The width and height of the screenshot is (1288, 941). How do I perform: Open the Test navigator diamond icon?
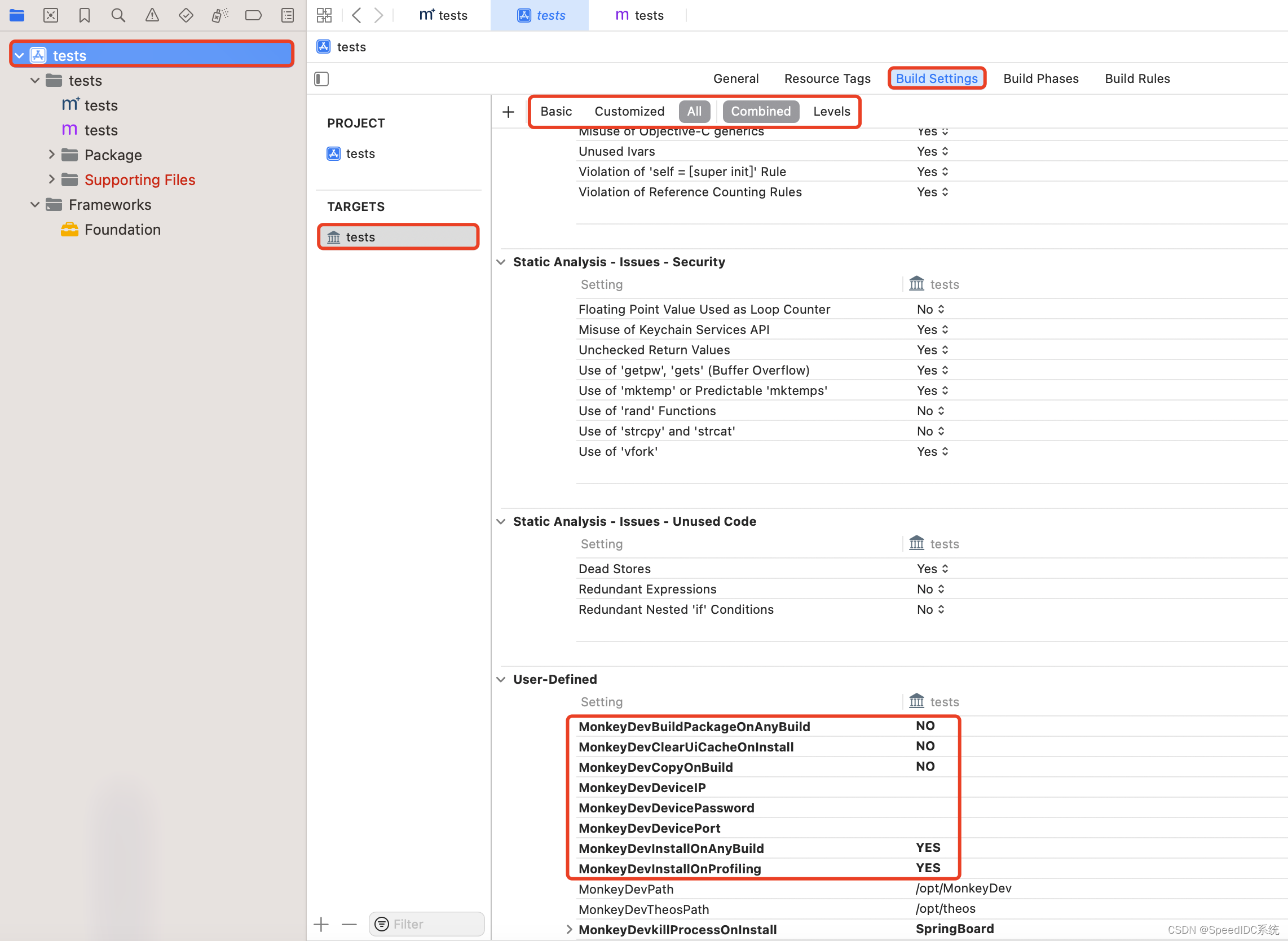[x=186, y=15]
